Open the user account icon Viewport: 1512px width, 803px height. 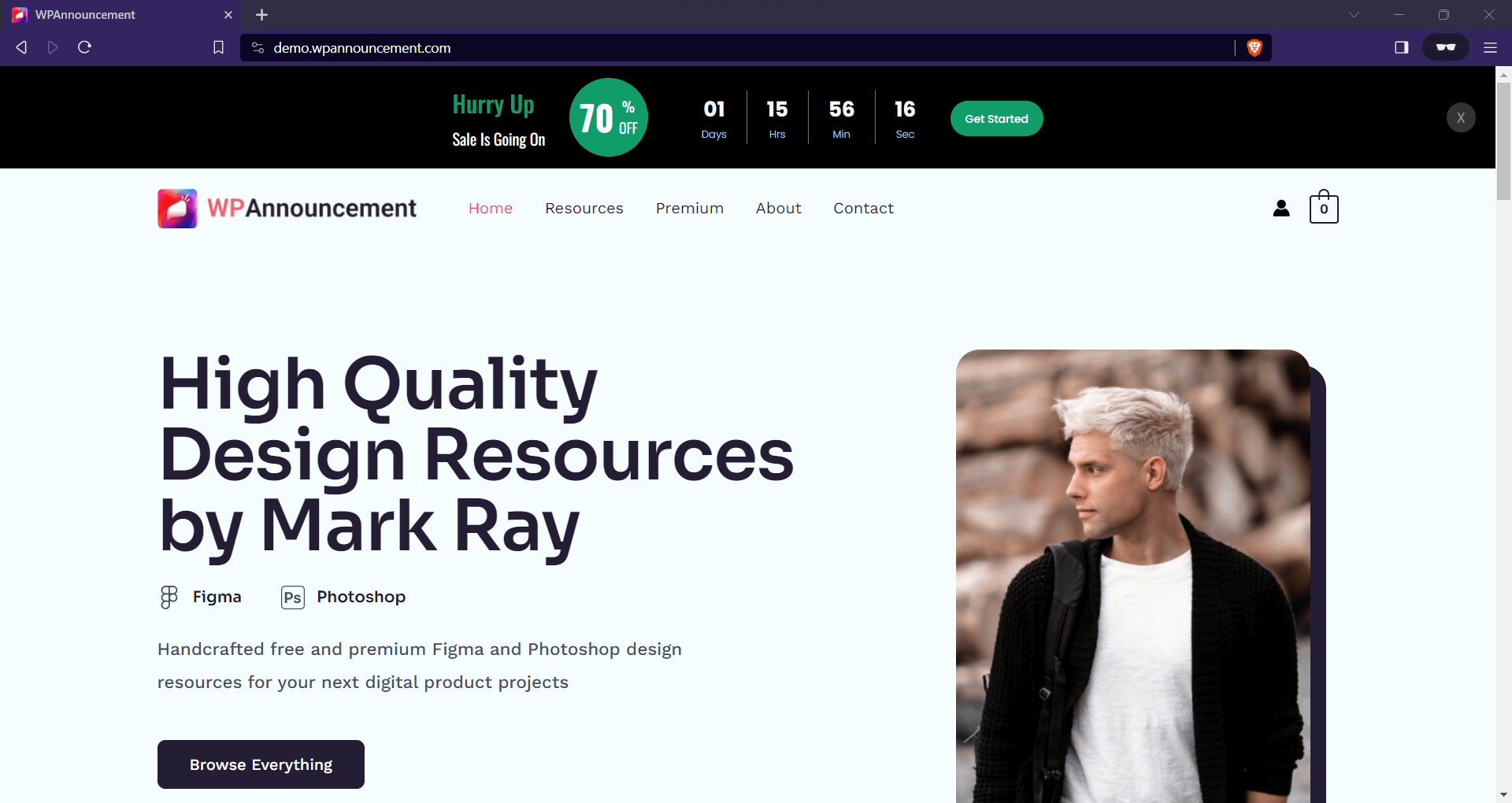point(1281,208)
